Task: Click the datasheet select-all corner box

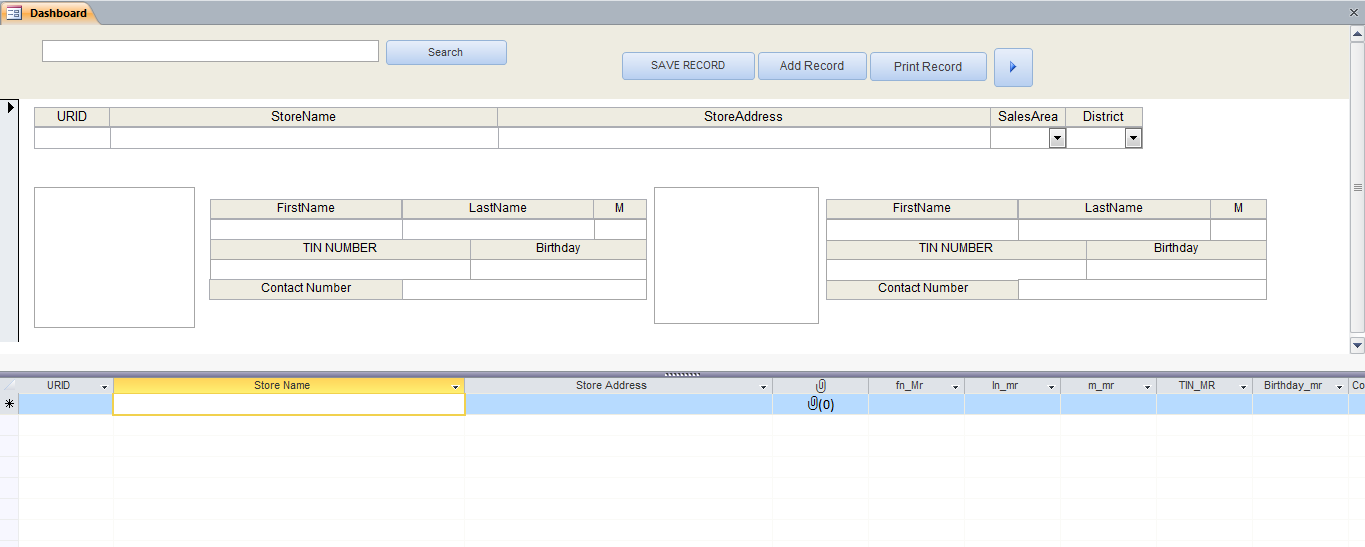Action: coord(9,385)
